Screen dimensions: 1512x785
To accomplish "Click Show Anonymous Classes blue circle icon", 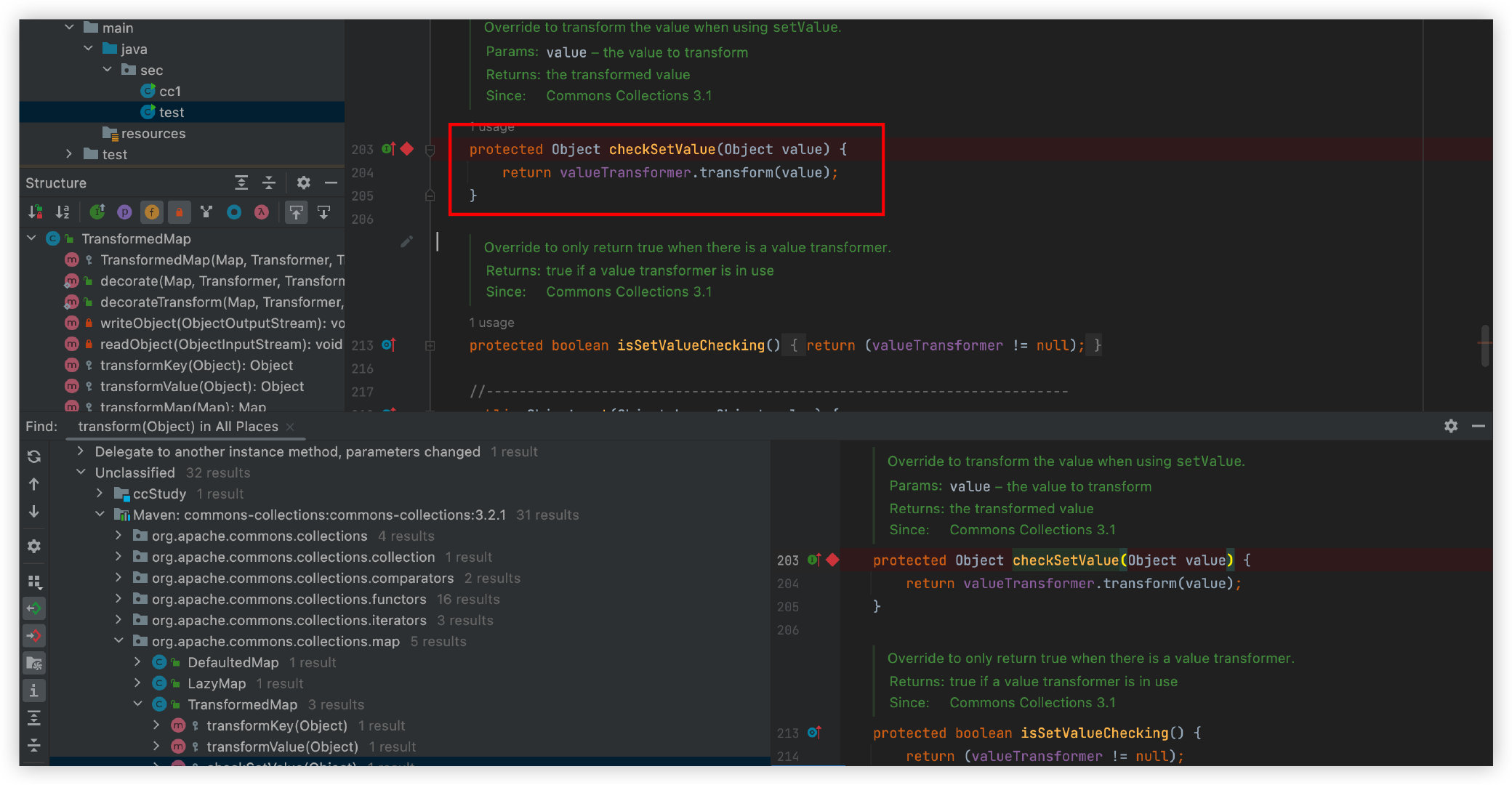I will (234, 212).
